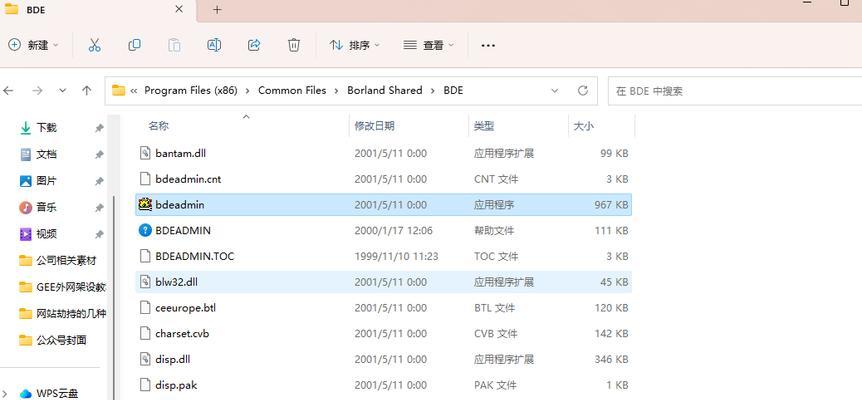Sort by 类型 column header
Screen dimensions: 862x400
(x=484, y=126)
